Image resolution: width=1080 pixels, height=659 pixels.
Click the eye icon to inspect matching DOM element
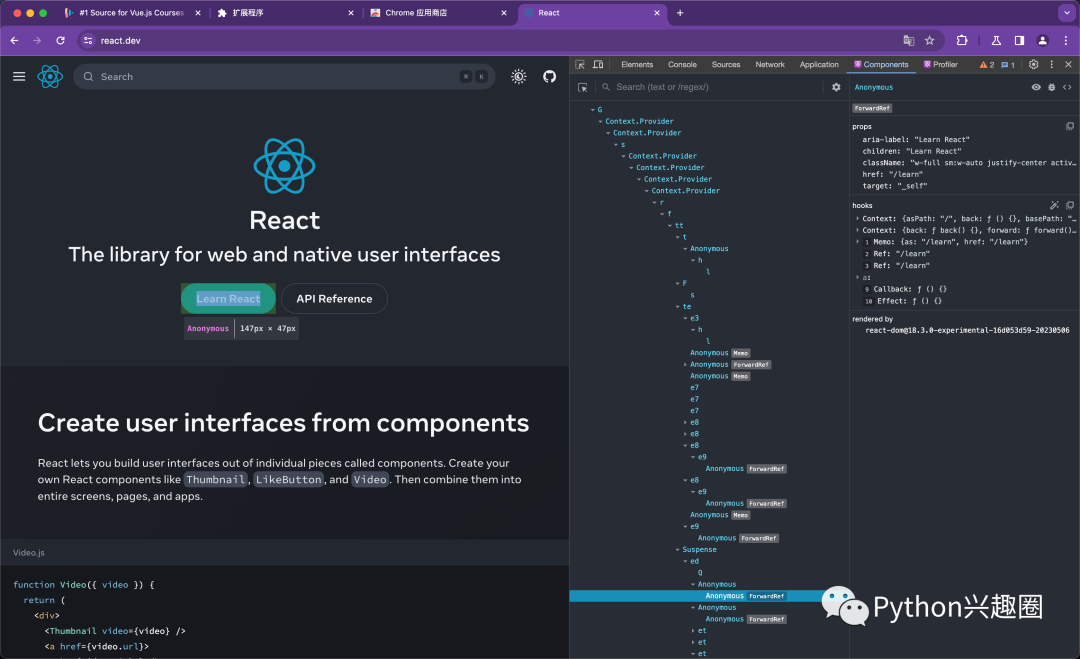pyautogui.click(x=1036, y=87)
